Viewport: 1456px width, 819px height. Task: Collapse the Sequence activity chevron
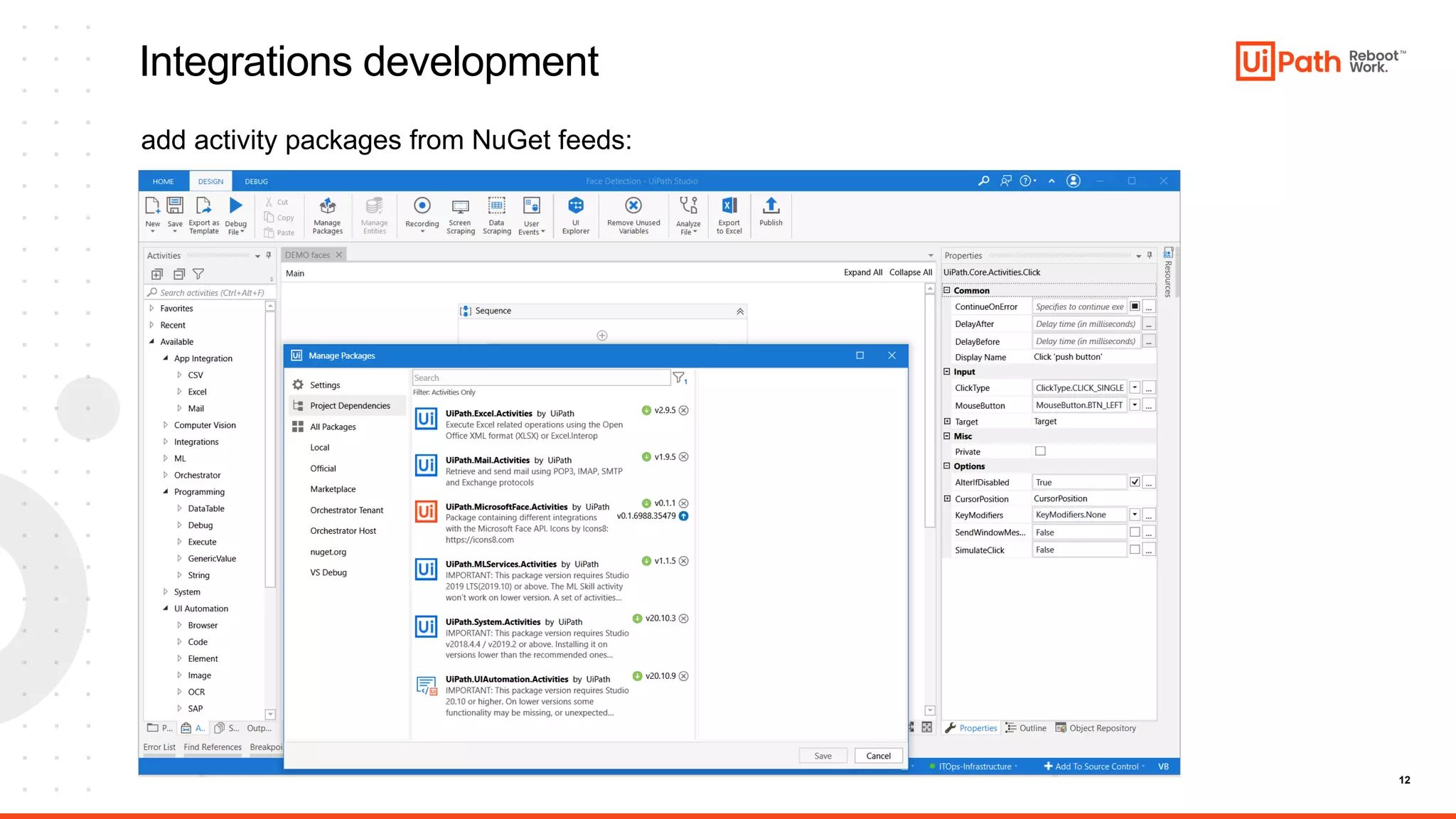pyautogui.click(x=740, y=311)
